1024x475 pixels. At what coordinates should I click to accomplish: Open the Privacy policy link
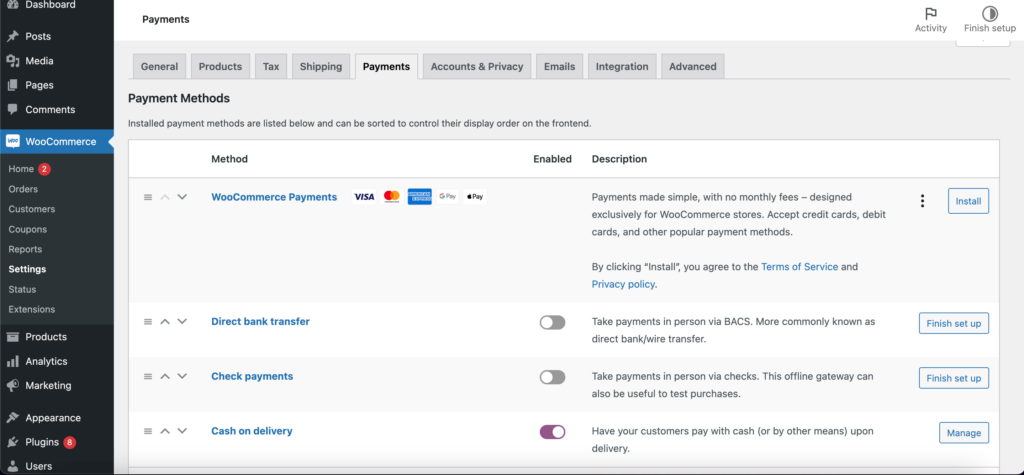(623, 284)
